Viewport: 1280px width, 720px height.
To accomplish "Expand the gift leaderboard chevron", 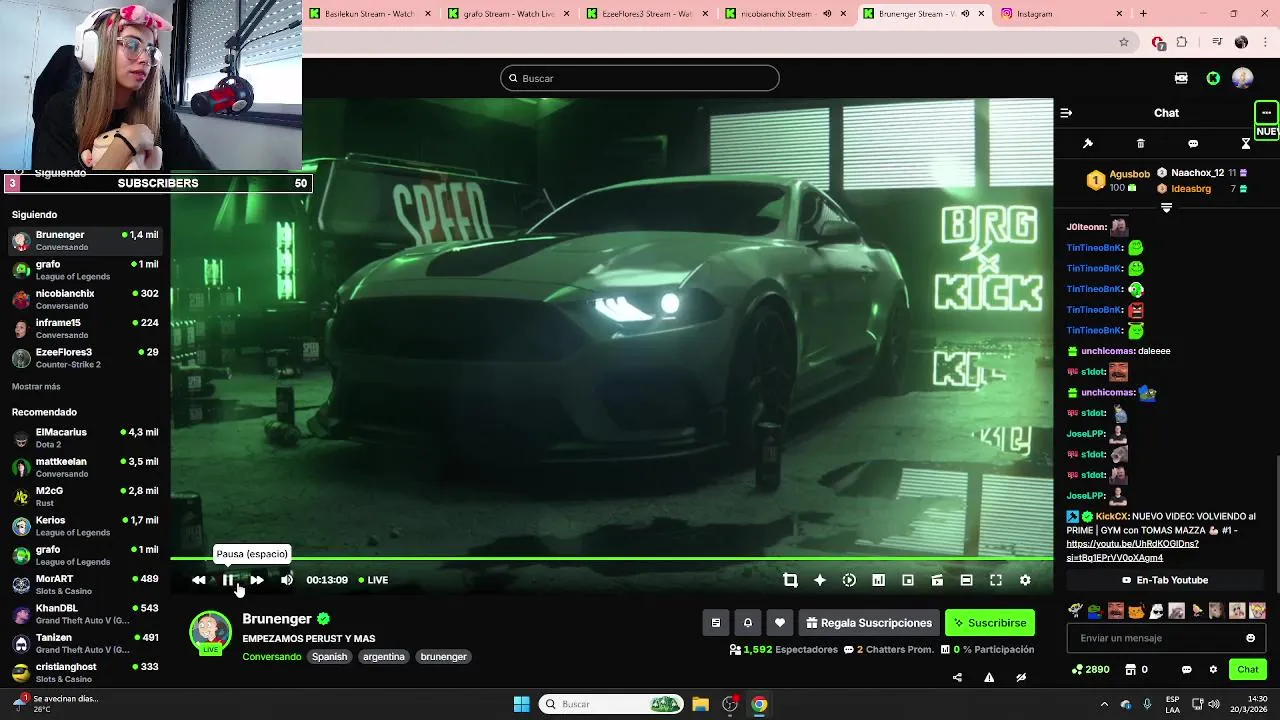I will click(1166, 207).
